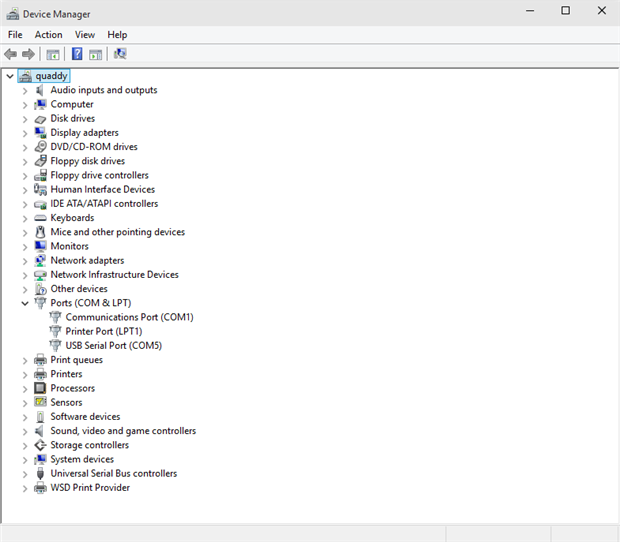The image size is (620, 542).
Task: Click the Ports (COM & LPT) icon
Action: point(40,303)
